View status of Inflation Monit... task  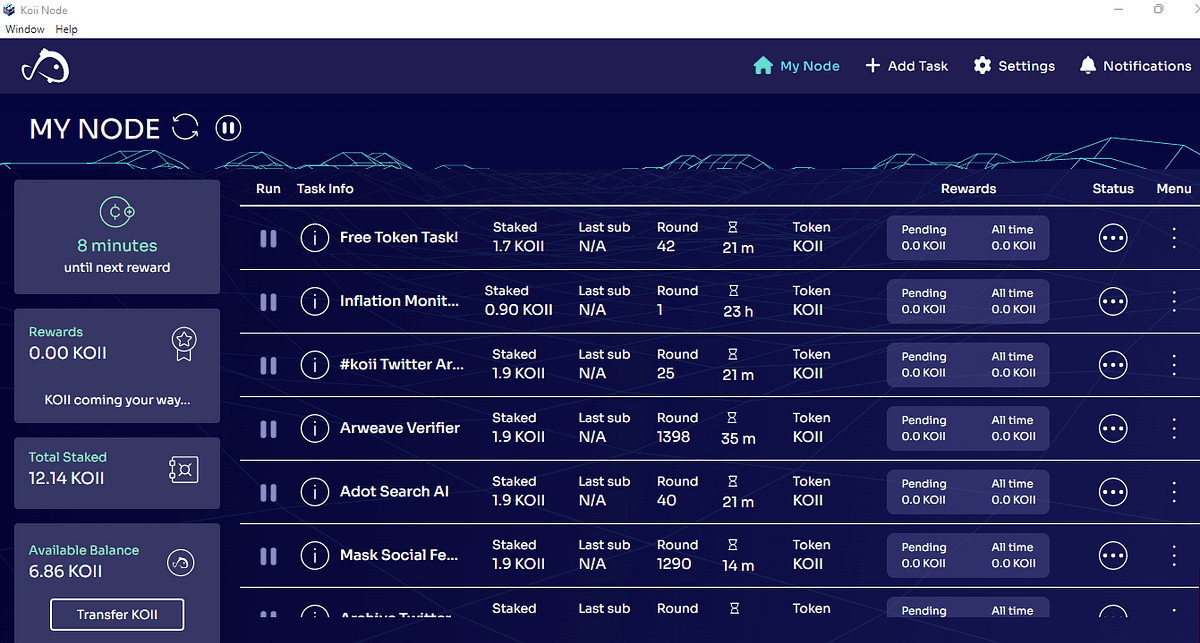pyautogui.click(x=1113, y=301)
